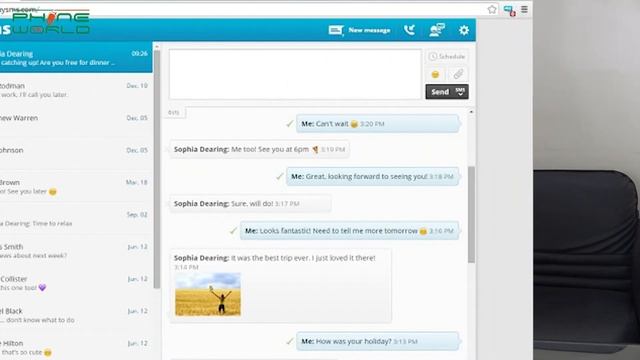
Task: Open the conversation dated Dec. 10
Action: click(76, 90)
